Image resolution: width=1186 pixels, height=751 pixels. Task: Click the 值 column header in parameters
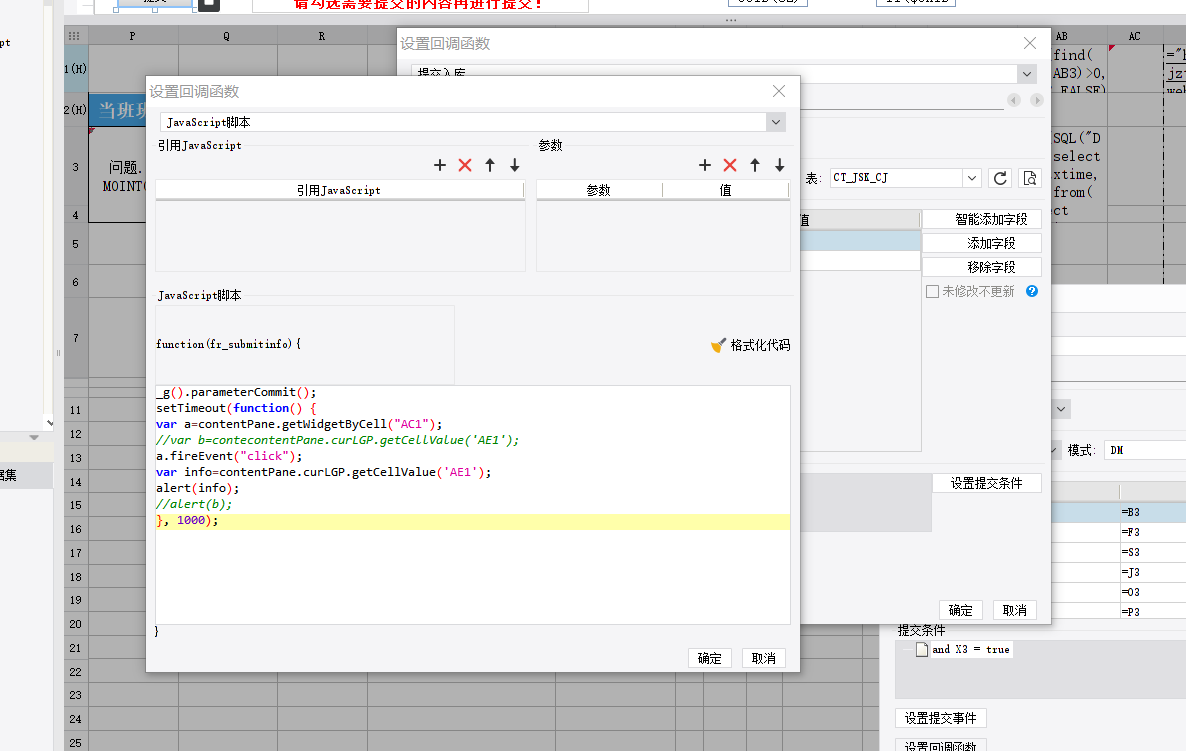pyautogui.click(x=725, y=190)
